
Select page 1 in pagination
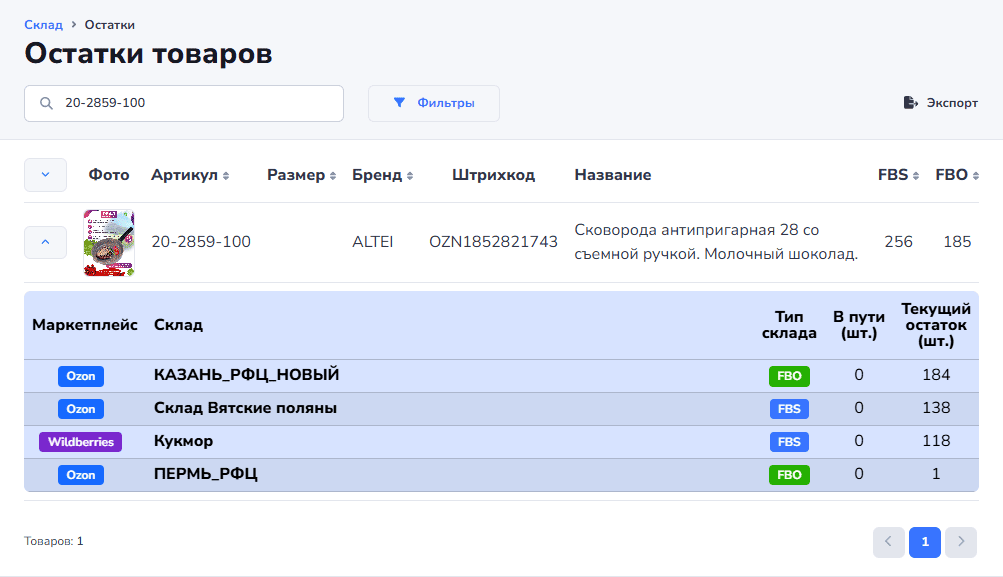click(925, 542)
